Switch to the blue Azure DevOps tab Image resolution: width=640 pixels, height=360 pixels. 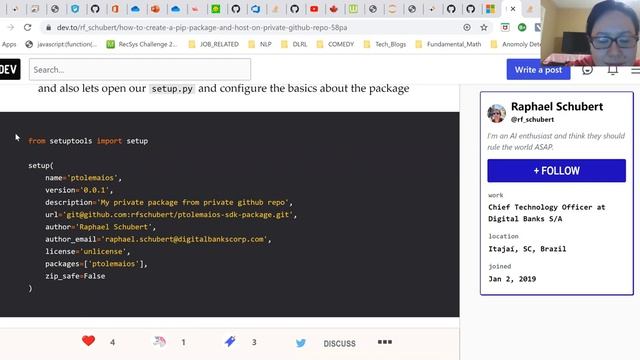(x=256, y=9)
